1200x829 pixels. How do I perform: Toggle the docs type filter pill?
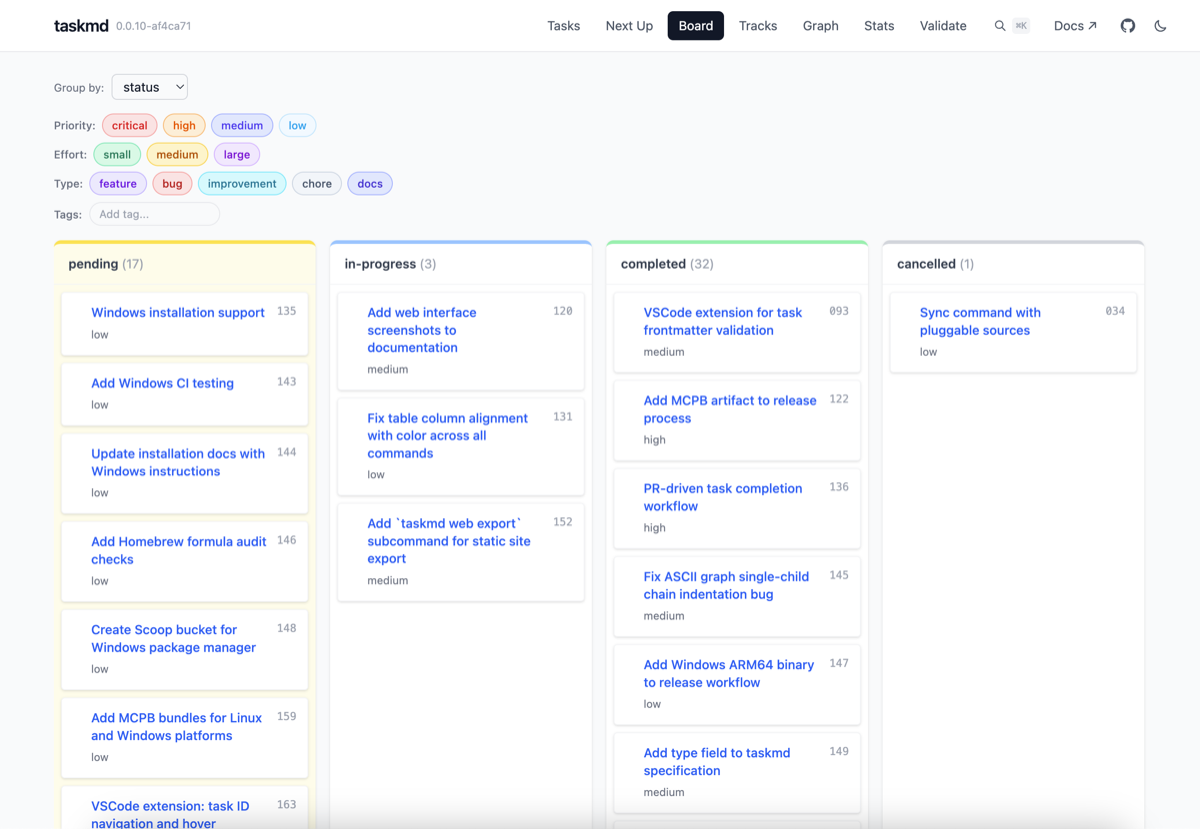coord(370,183)
